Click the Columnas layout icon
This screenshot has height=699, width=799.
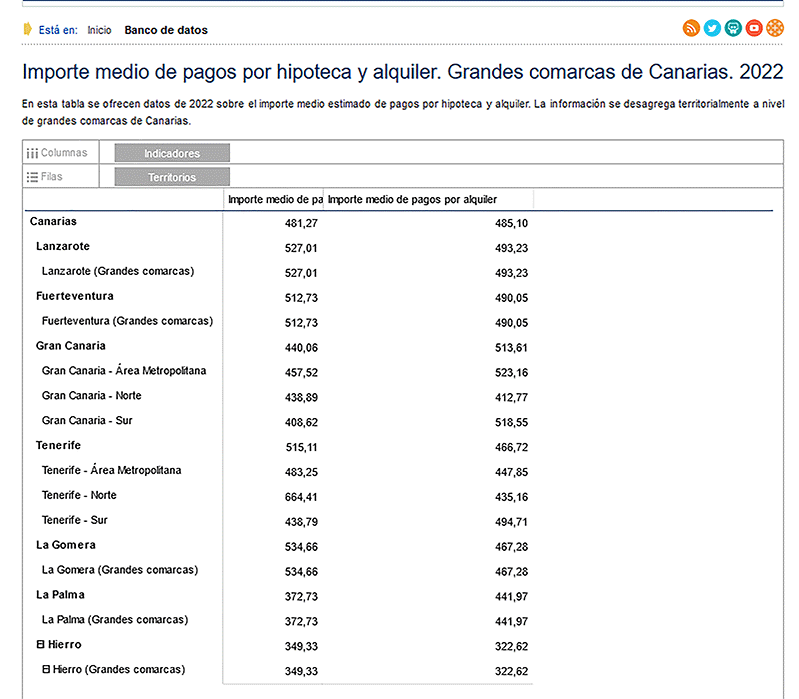pyautogui.click(x=32, y=154)
